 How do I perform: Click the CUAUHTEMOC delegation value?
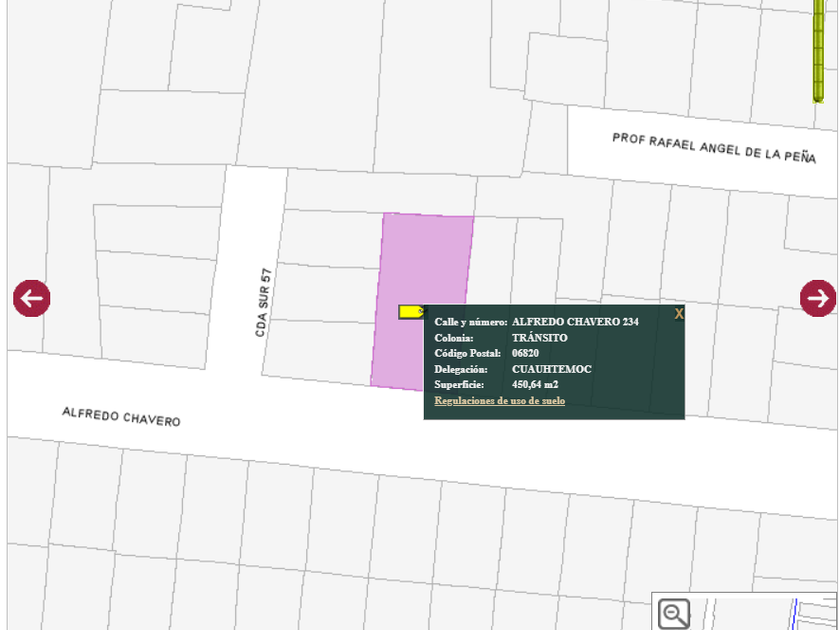[x=551, y=369]
